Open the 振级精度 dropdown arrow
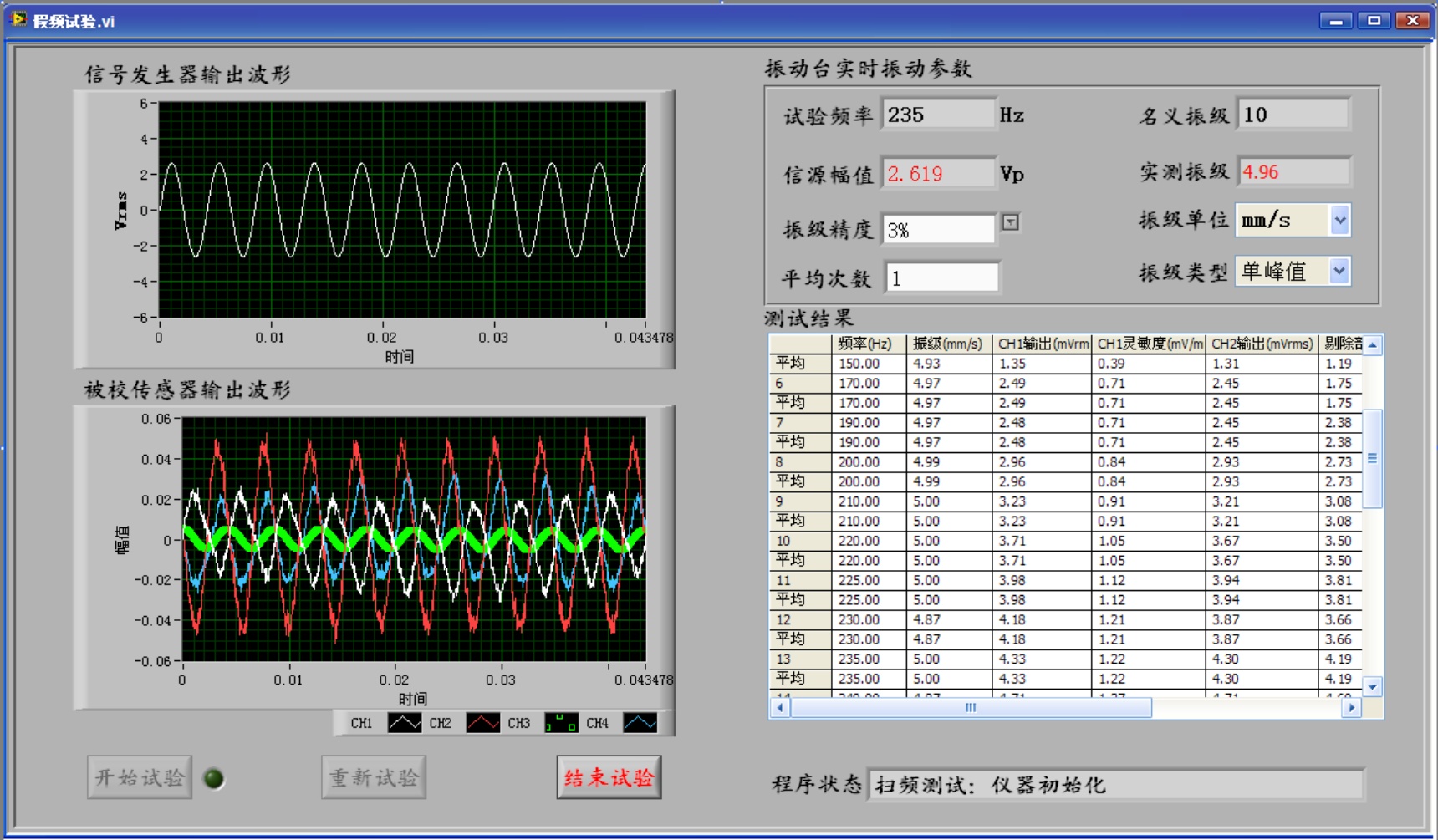Viewport: 1438px width, 840px height. (1011, 222)
